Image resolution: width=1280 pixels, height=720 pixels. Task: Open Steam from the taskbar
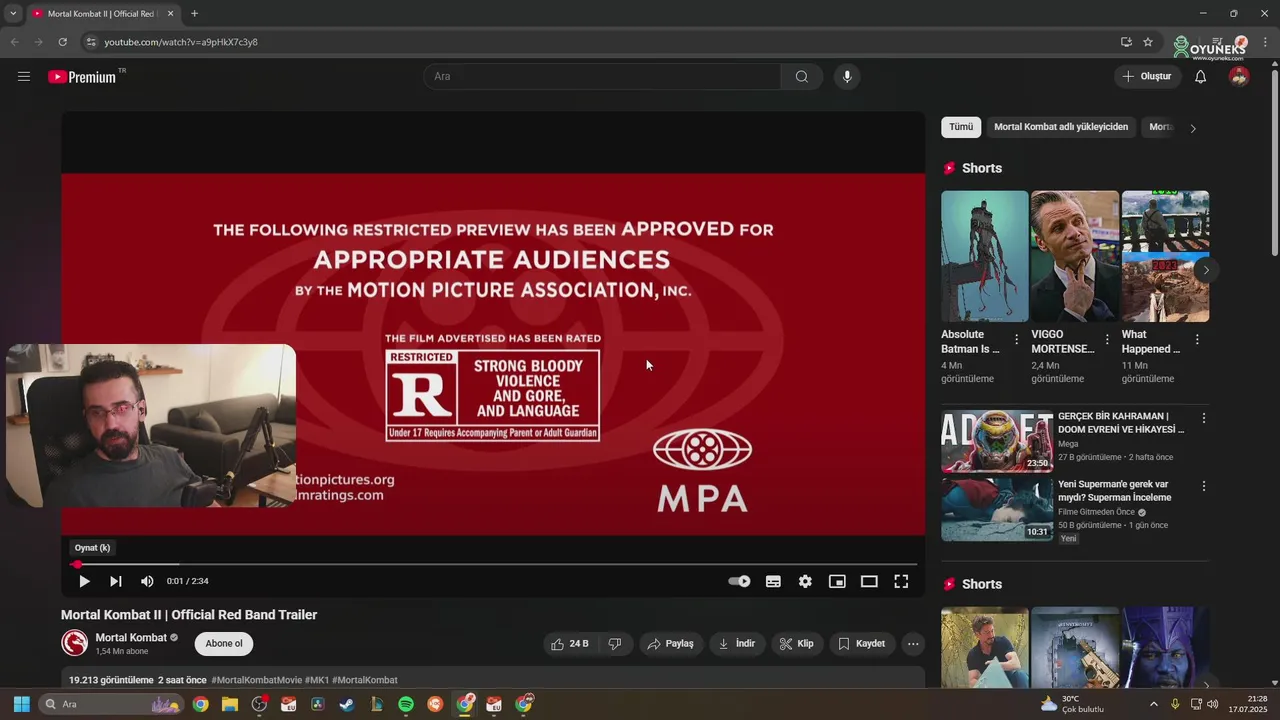coord(346,704)
